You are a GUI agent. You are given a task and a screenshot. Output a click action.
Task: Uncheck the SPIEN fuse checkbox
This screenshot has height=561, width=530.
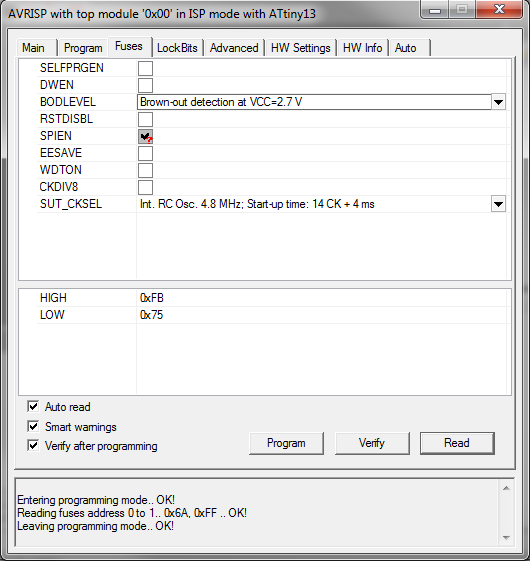click(x=145, y=136)
